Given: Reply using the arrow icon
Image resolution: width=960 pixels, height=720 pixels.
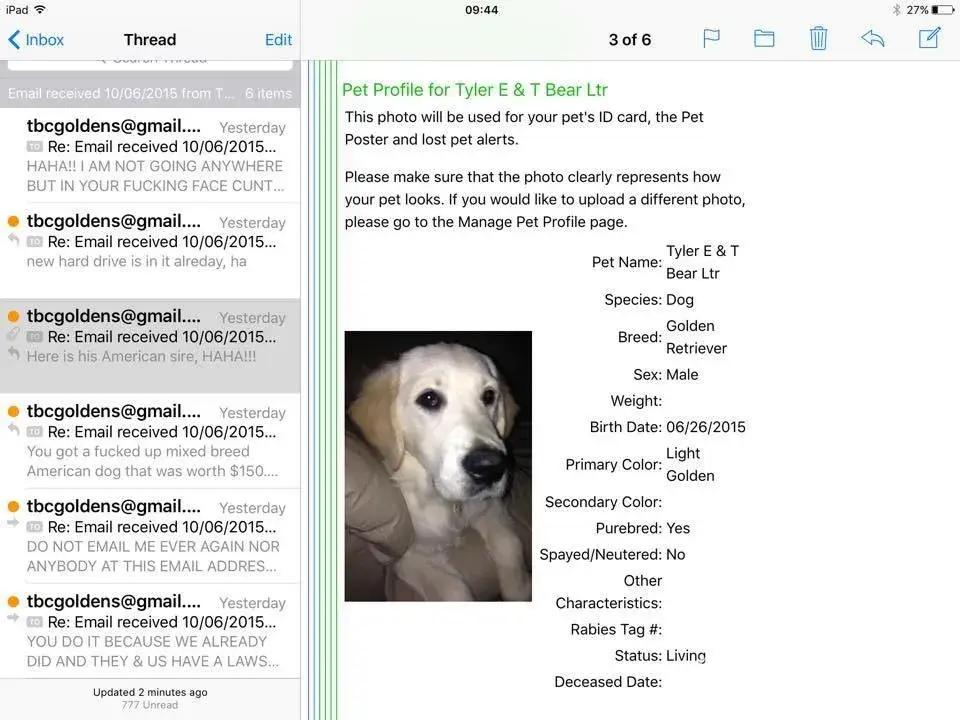Looking at the screenshot, I should (872, 39).
